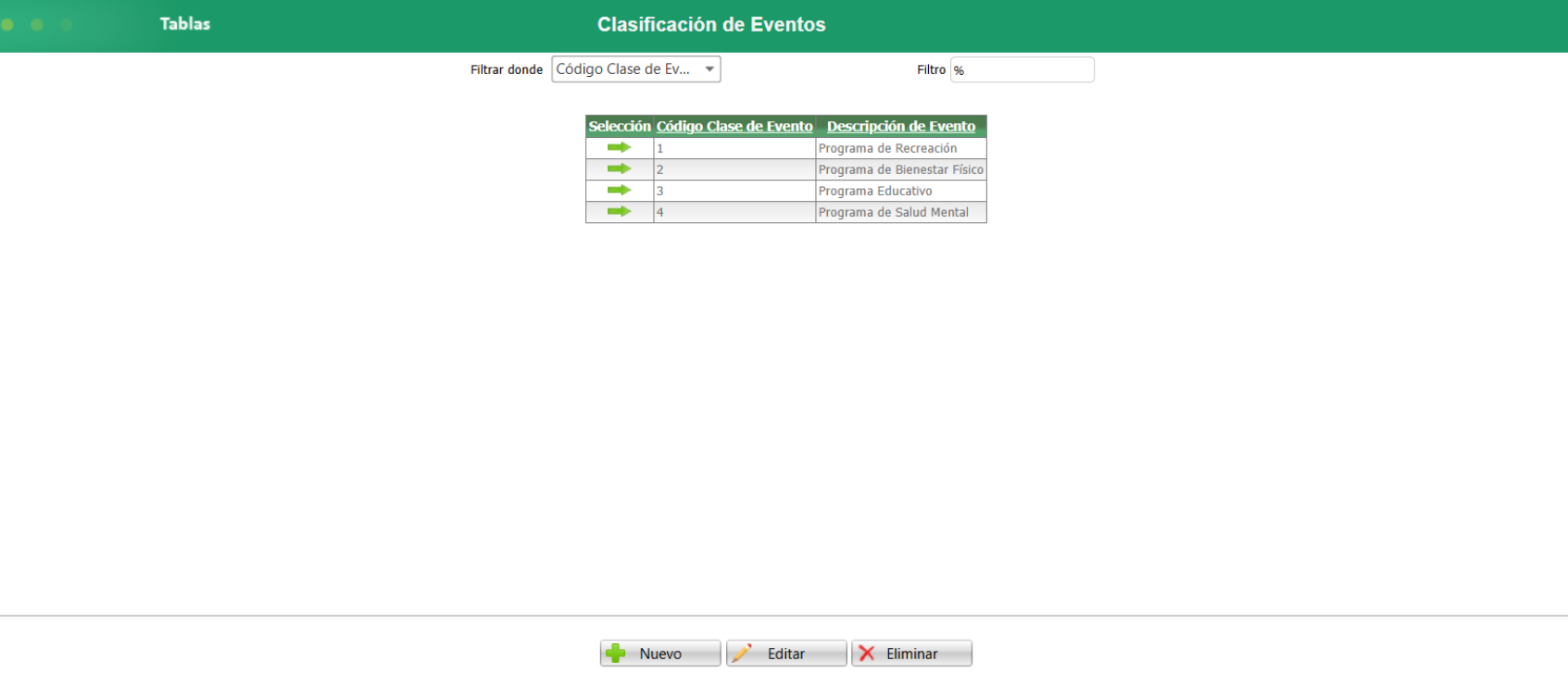Image resolution: width=1568 pixels, height=673 pixels.
Task: Click the Eliminar button
Action: [911, 654]
